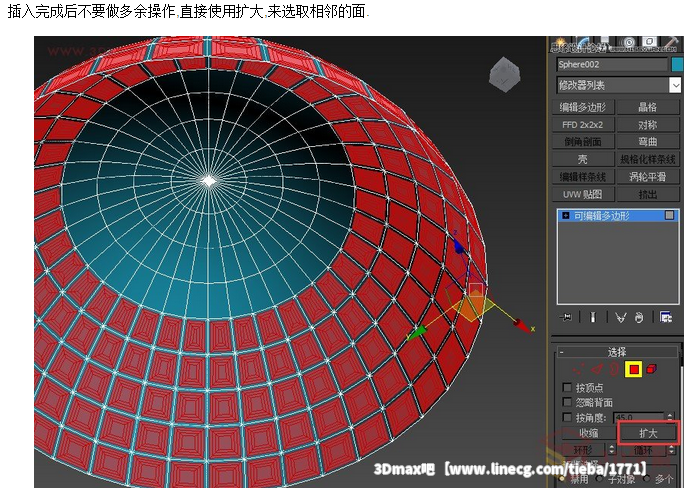
Task: Open the Modify command panel tab
Action: 584,42
